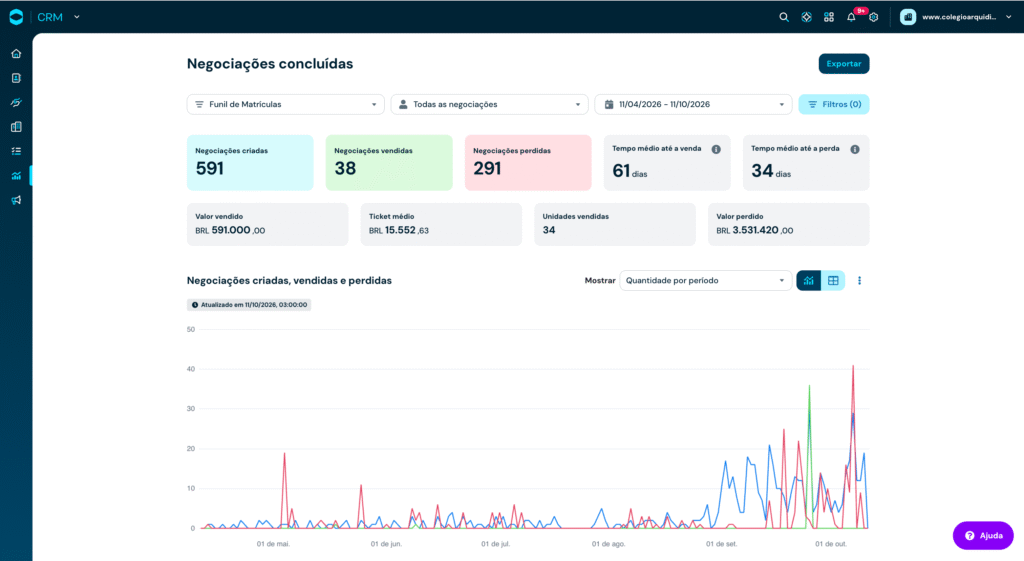Open the settings gear icon
Screen dimensions: 1024x561
pyautogui.click(x=874, y=17)
